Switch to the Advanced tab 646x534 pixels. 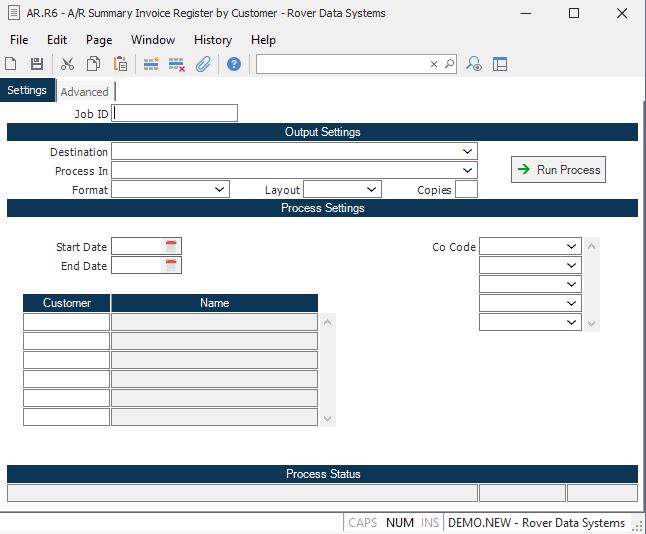84,92
